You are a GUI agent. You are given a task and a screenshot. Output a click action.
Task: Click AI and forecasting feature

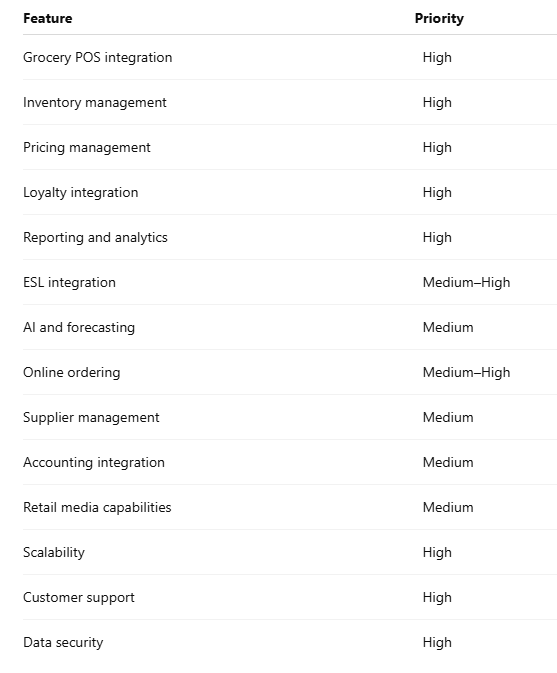pyautogui.click(x=79, y=327)
